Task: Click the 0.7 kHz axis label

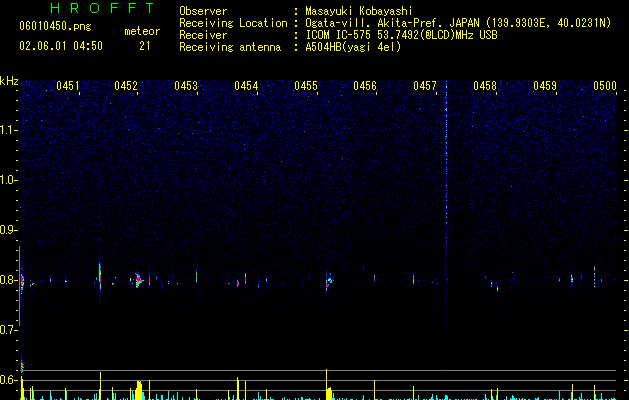Action: pyautogui.click(x=8, y=330)
